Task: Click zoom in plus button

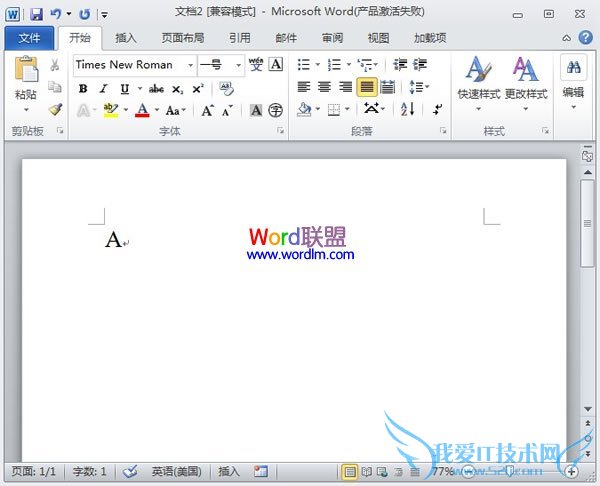Action: pyautogui.click(x=571, y=471)
